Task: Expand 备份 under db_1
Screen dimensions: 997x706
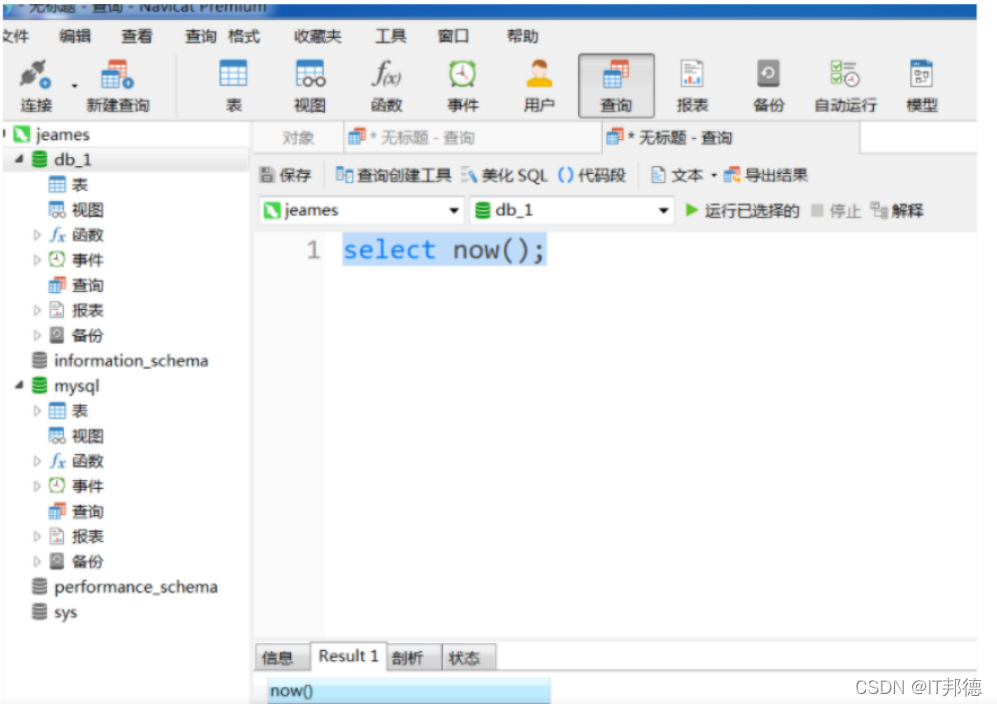Action: click(37, 335)
